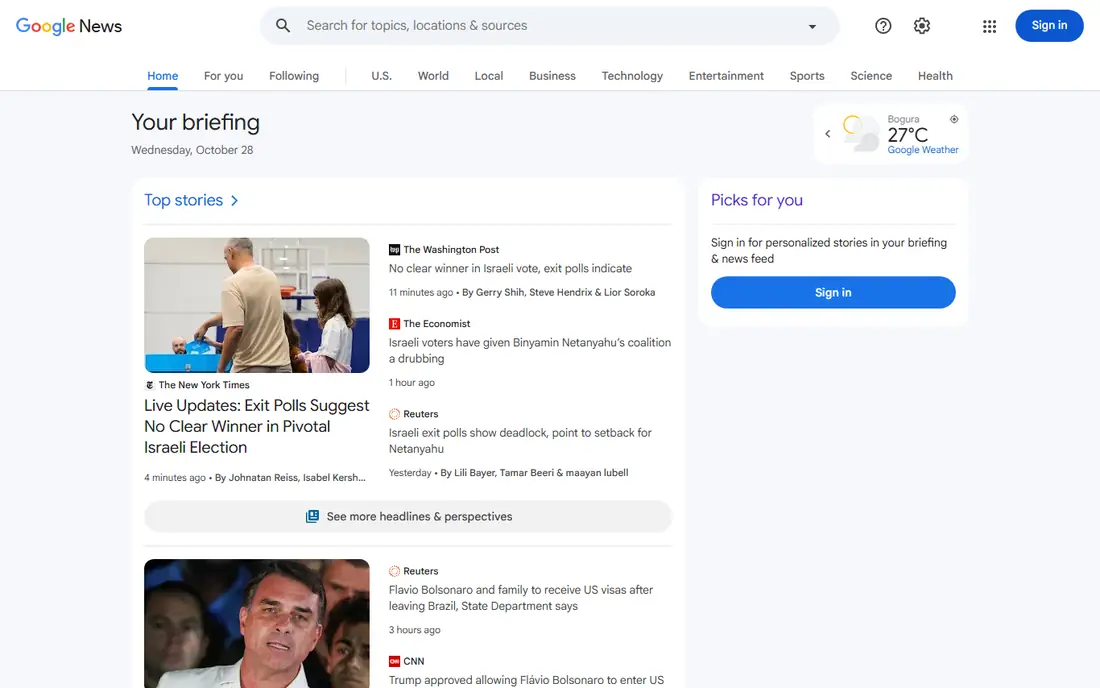Open the Science news section

tap(871, 76)
